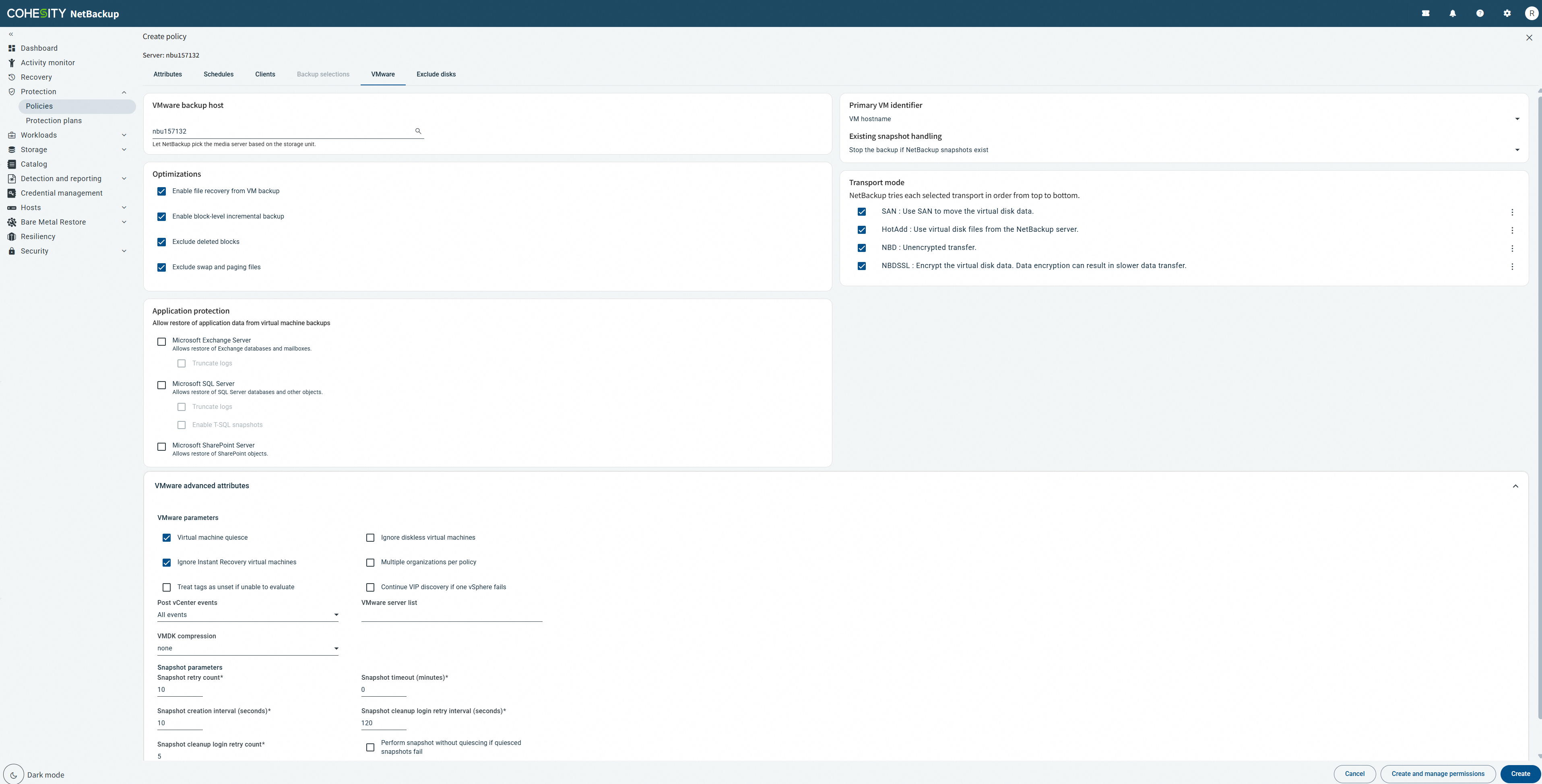Open the NBDSSL transport options menu
The image size is (1542, 784).
(1512, 267)
